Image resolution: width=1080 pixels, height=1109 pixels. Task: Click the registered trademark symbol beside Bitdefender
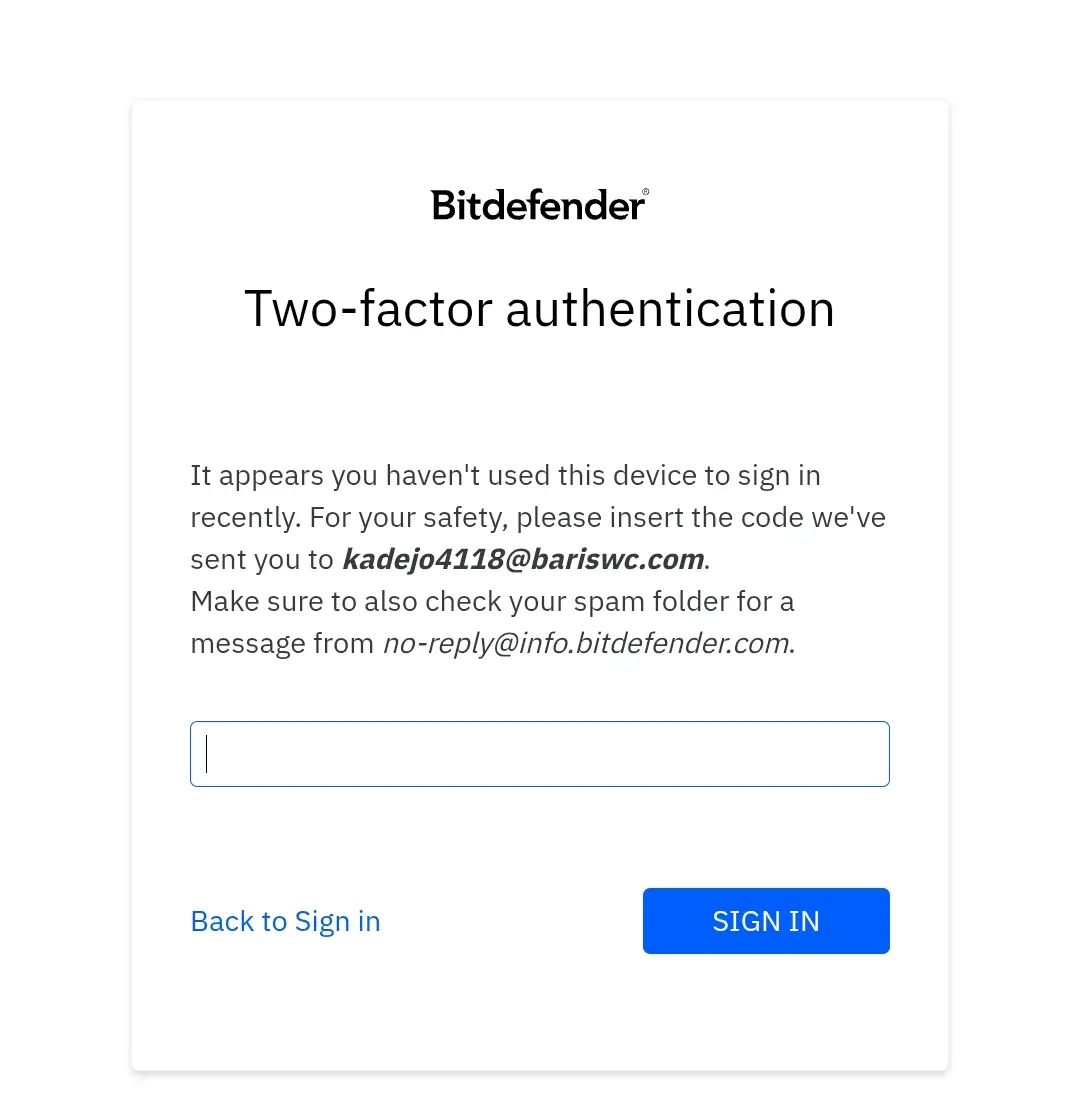coord(645,192)
